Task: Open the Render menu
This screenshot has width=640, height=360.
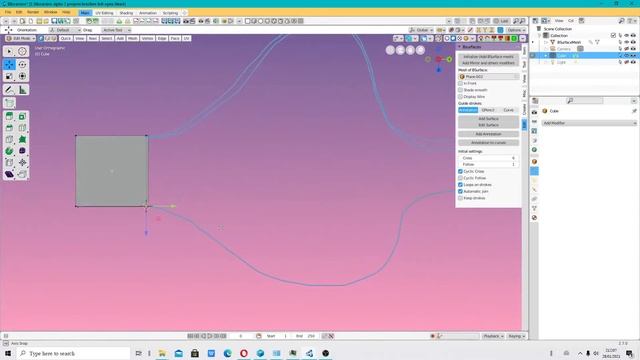Action: 33,12
